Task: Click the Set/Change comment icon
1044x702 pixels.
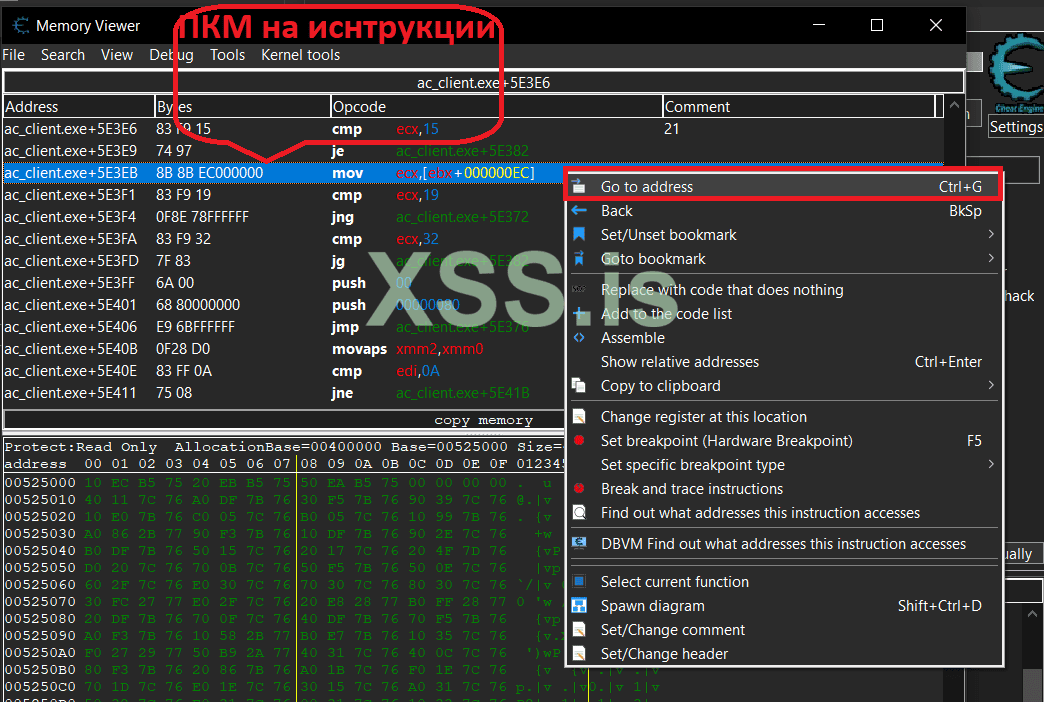Action: pyautogui.click(x=579, y=630)
